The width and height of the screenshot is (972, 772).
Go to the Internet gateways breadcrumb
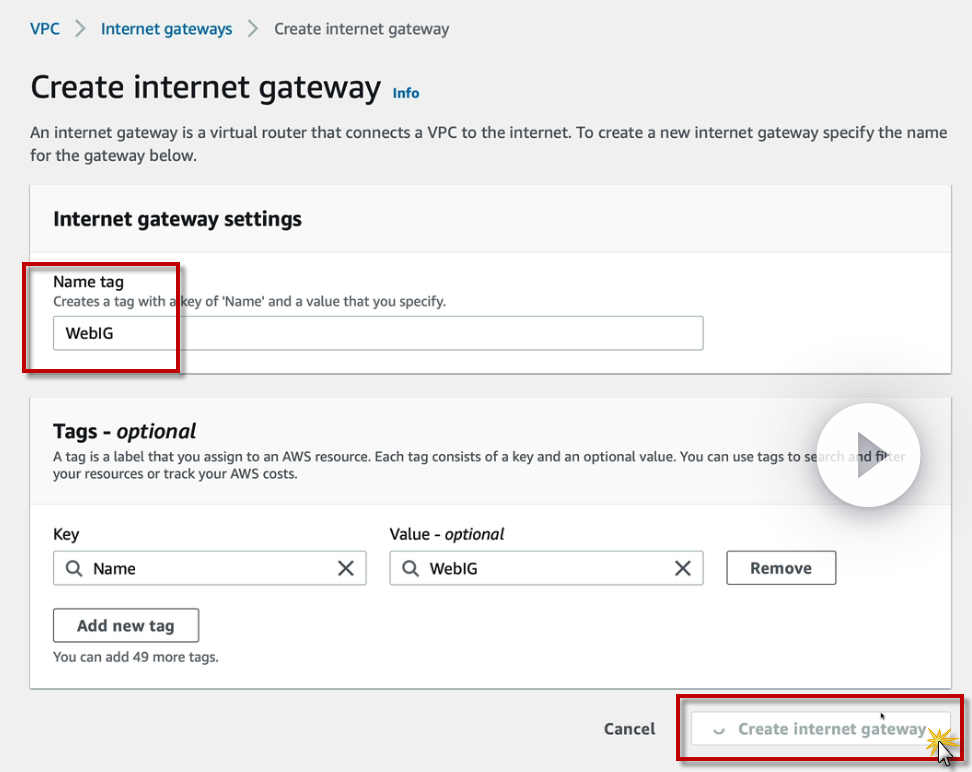166,29
